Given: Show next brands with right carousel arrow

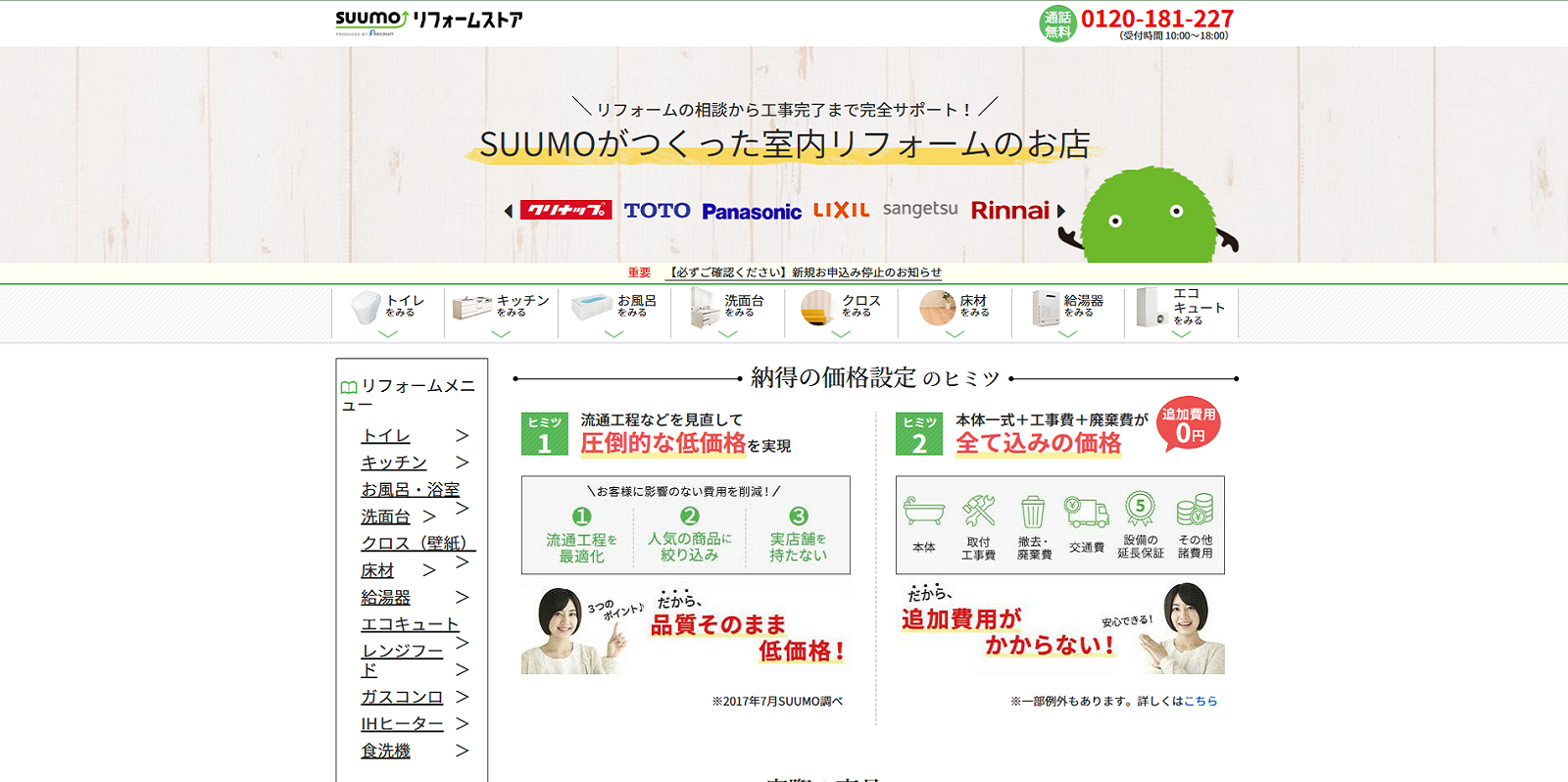Looking at the screenshot, I should [1061, 211].
